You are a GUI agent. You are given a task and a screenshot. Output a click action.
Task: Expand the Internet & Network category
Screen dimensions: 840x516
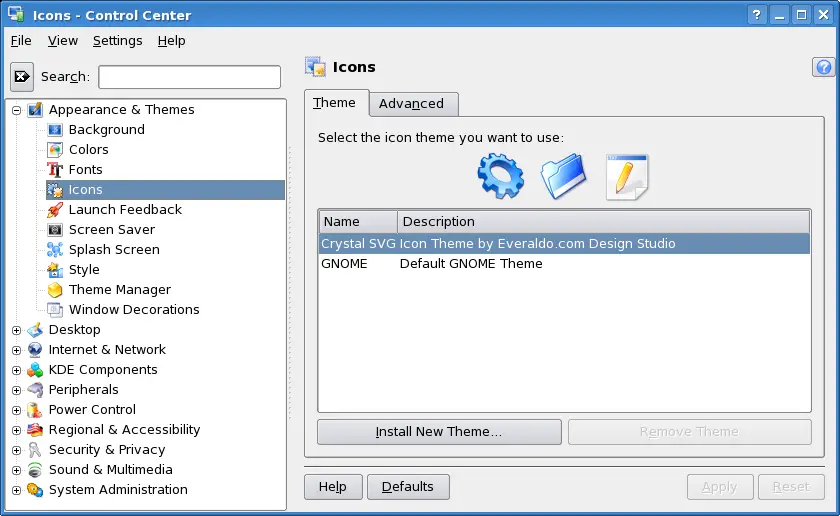(17, 350)
